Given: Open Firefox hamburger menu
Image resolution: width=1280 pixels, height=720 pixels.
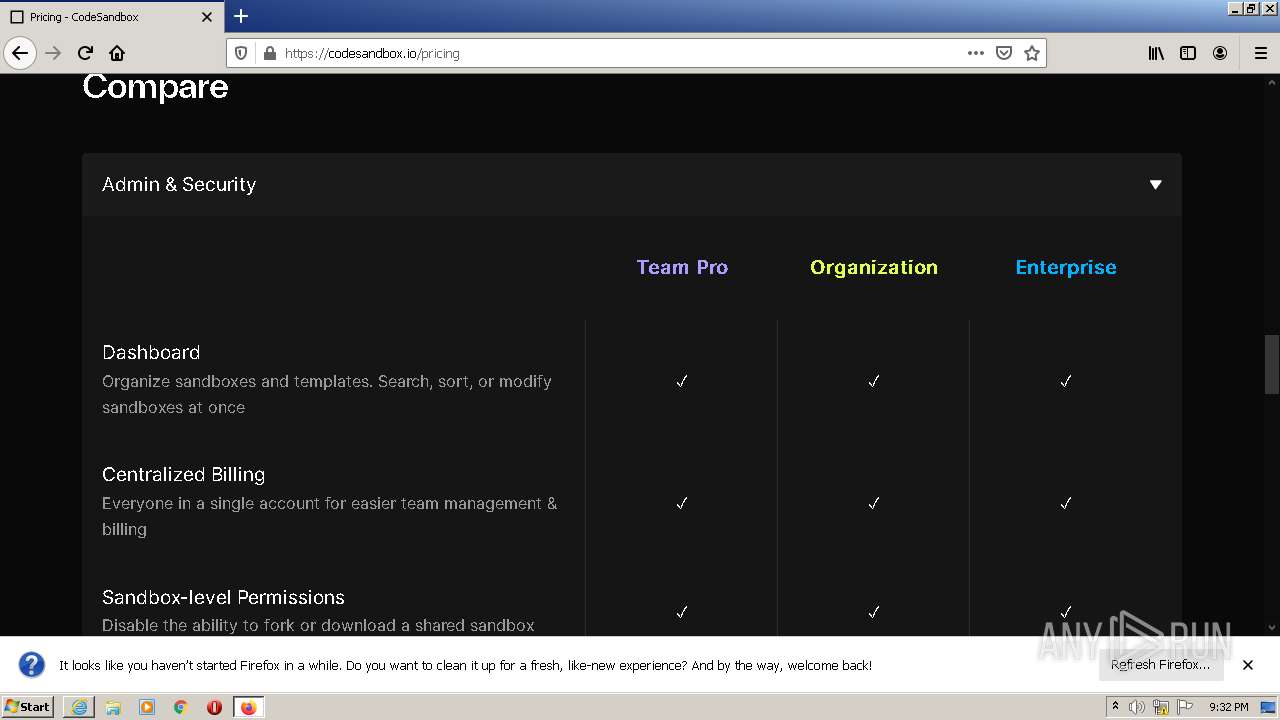Looking at the screenshot, I should (x=1260, y=53).
